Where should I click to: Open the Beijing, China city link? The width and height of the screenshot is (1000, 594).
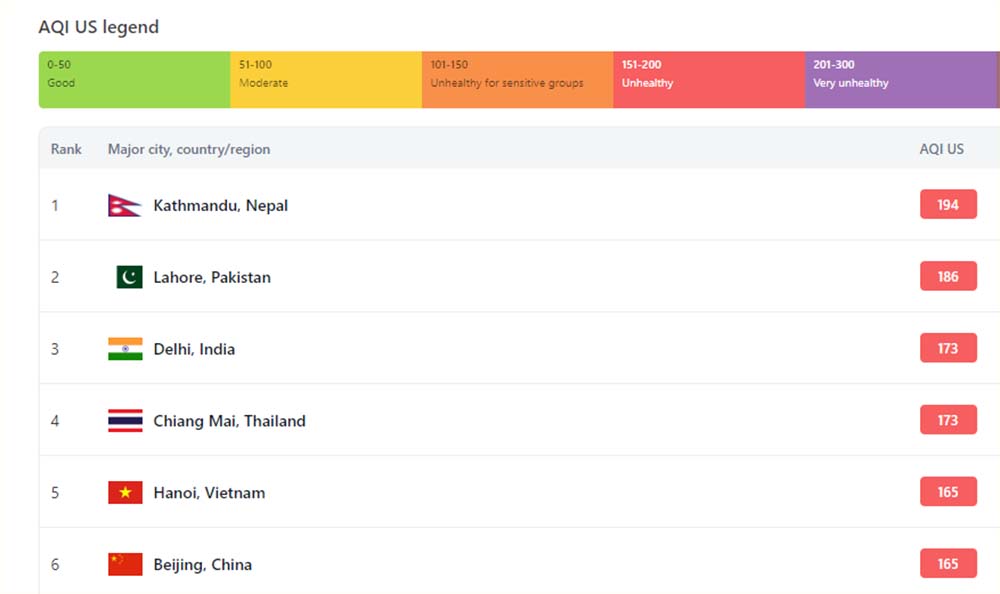click(202, 565)
